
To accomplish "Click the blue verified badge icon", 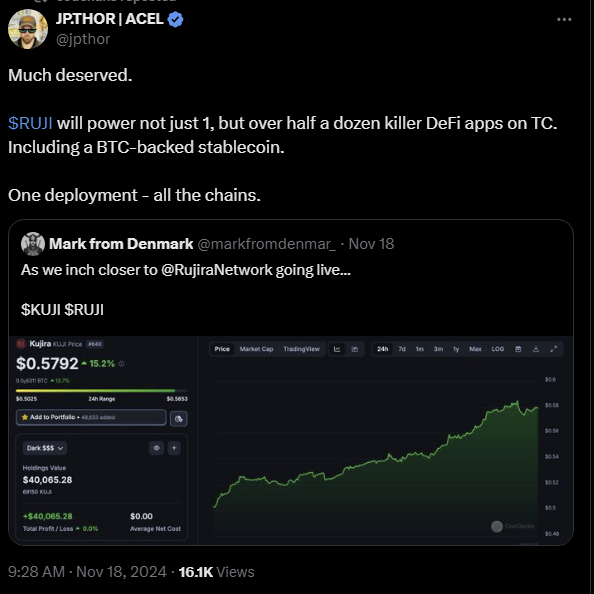I will click(175, 19).
